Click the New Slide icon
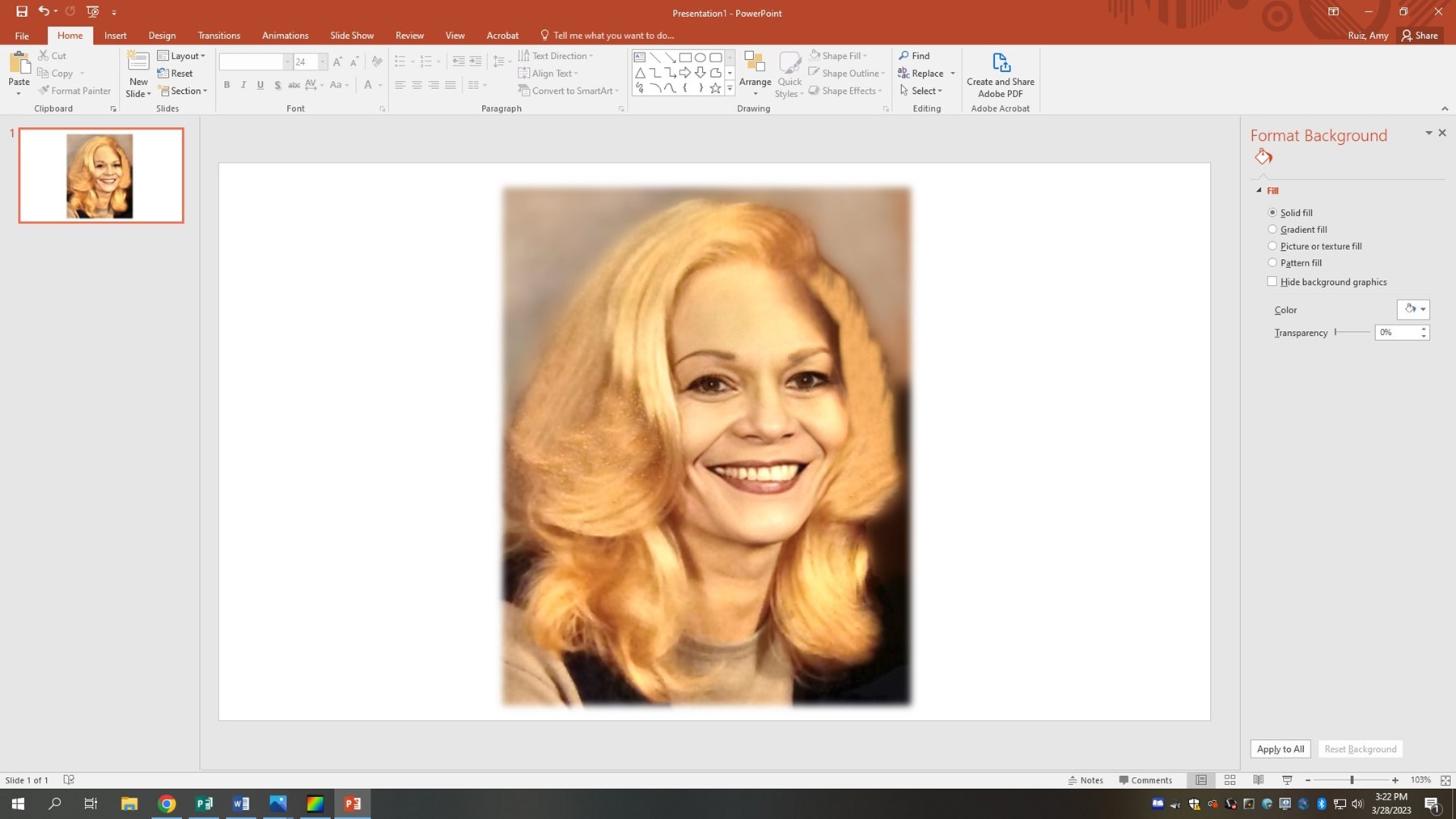This screenshot has width=1456, height=819. (x=138, y=64)
